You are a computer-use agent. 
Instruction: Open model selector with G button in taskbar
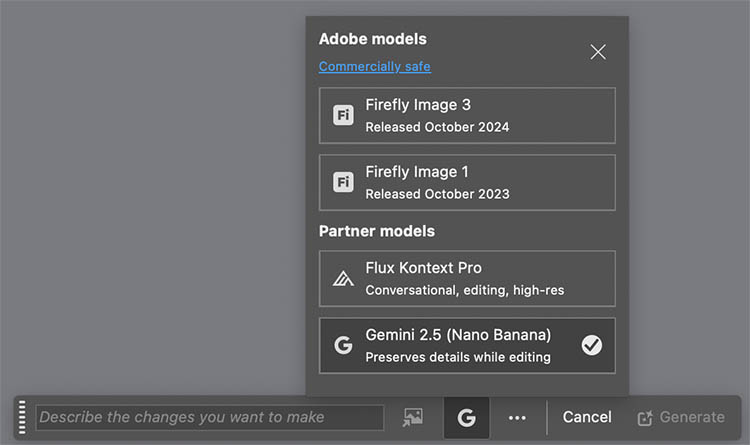[x=466, y=417]
